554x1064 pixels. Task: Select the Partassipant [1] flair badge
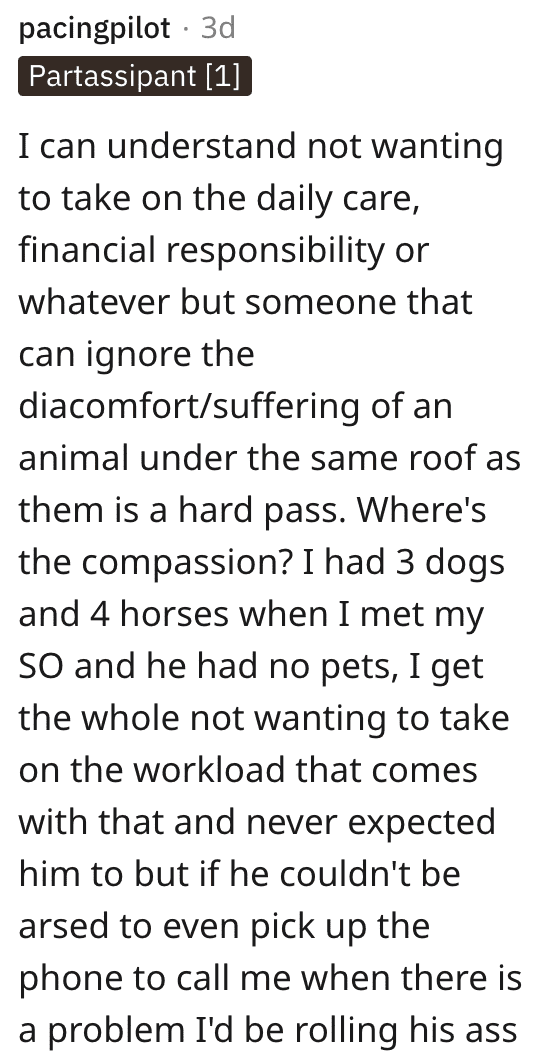[x=135, y=76]
